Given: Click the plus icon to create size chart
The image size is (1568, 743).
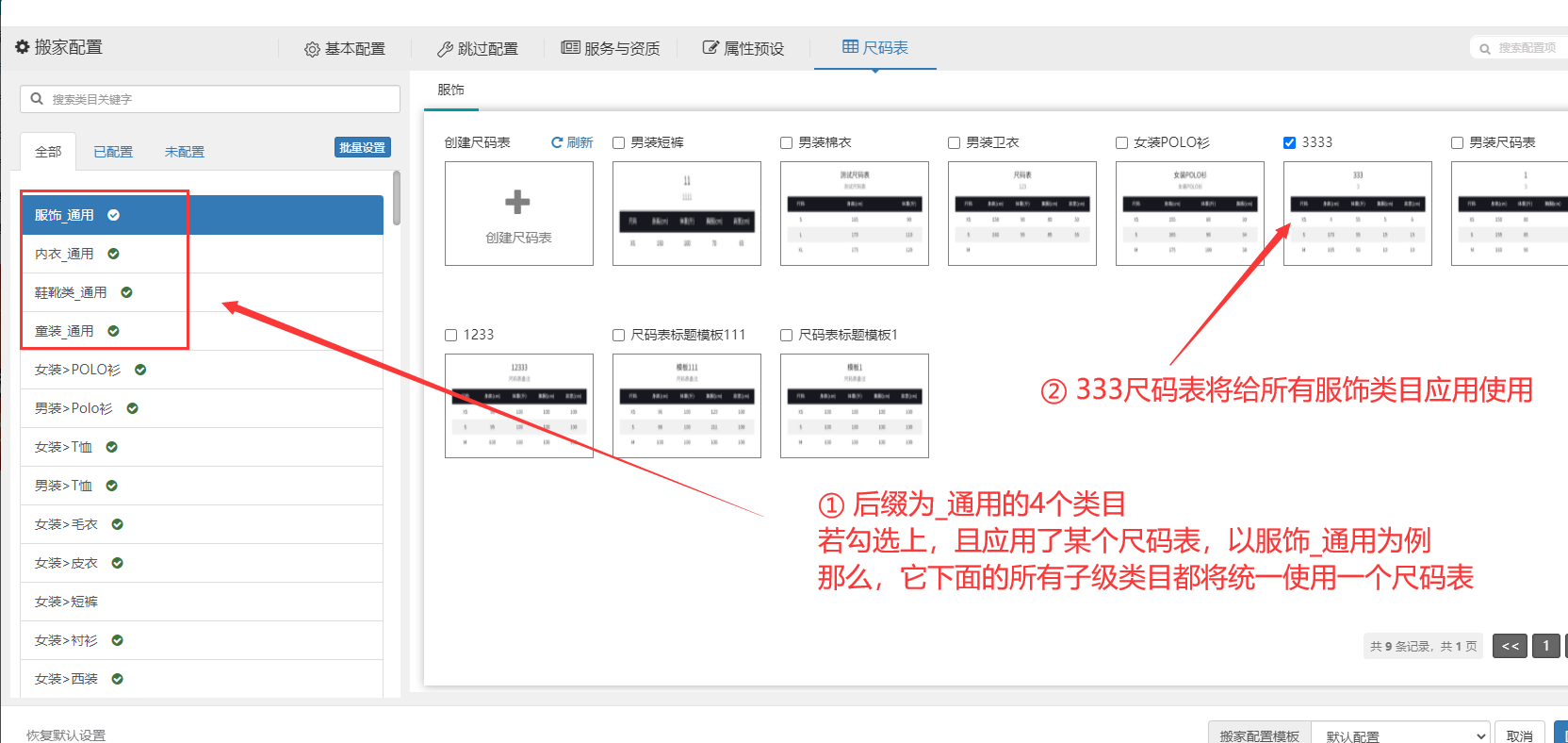Looking at the screenshot, I should click(517, 202).
